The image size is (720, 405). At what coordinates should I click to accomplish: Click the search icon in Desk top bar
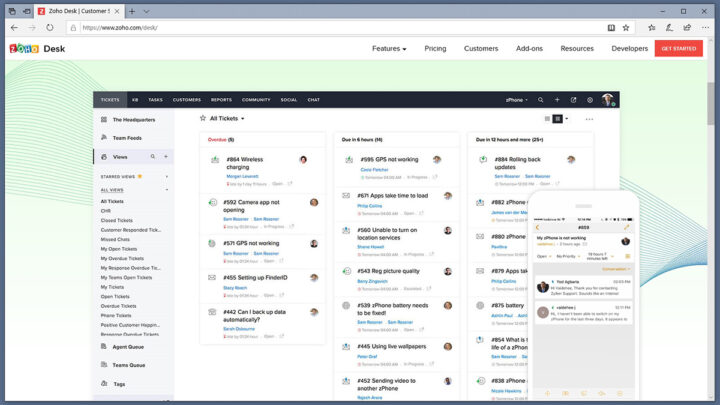(x=541, y=100)
